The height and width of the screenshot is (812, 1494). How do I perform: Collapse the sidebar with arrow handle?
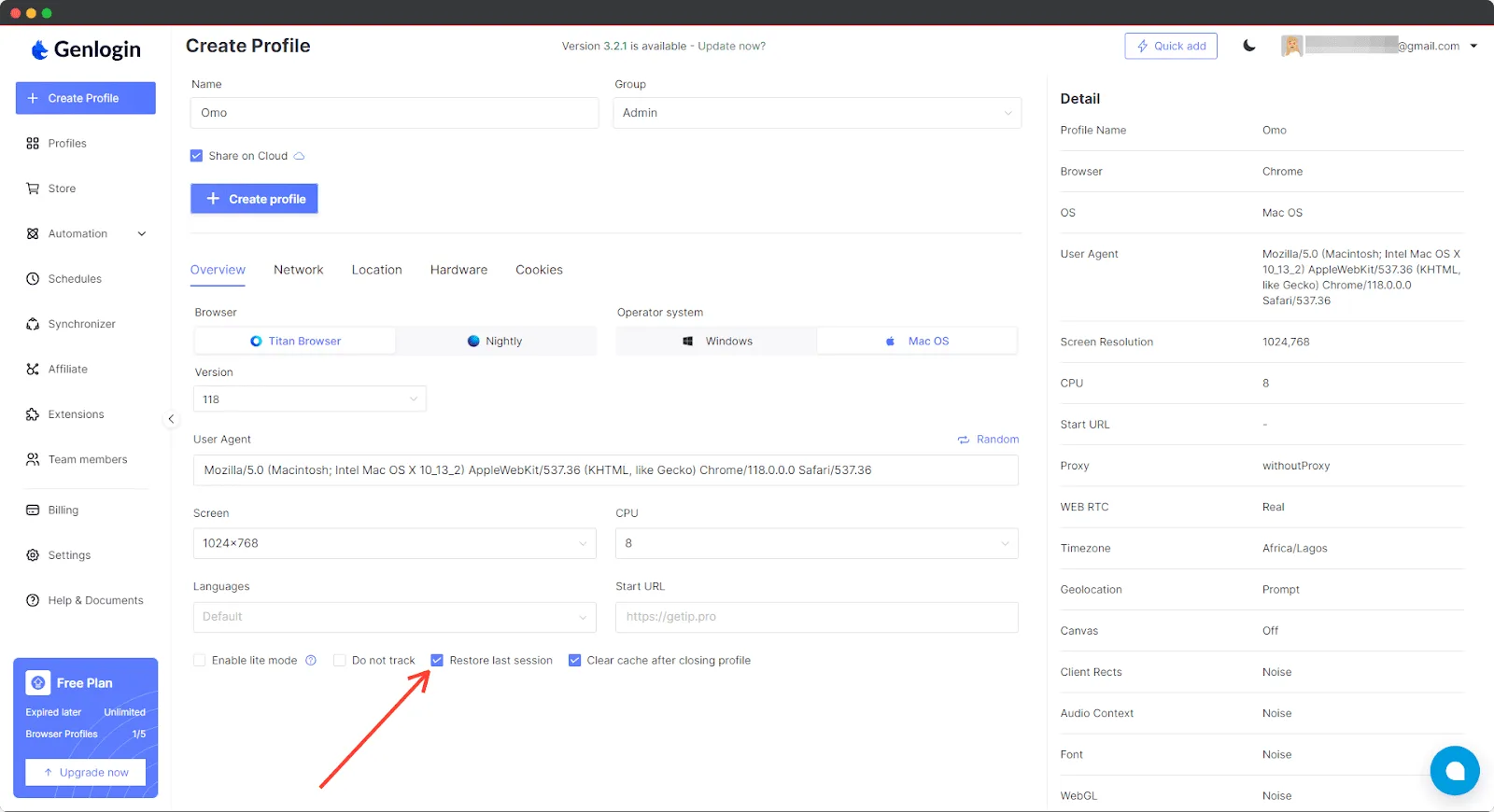click(x=171, y=419)
